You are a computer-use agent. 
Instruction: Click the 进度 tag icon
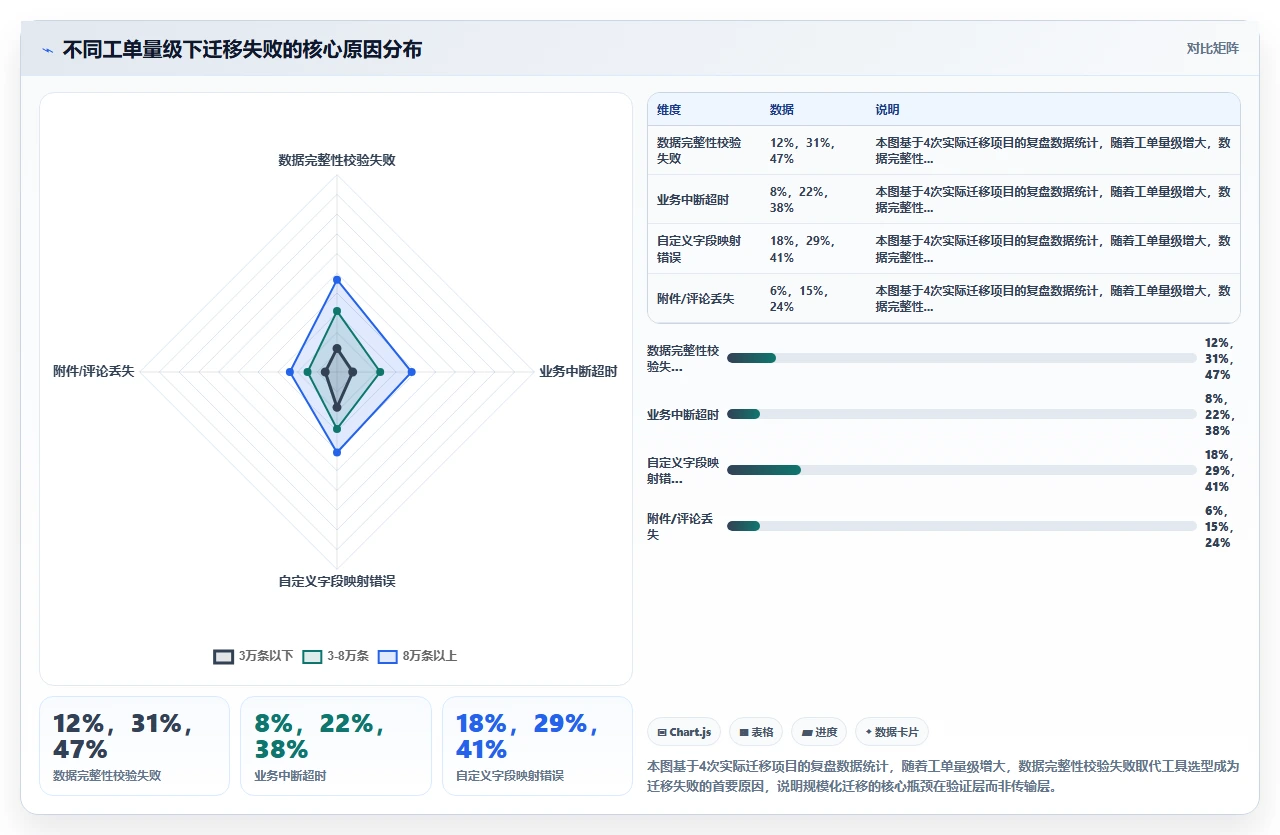(807, 732)
